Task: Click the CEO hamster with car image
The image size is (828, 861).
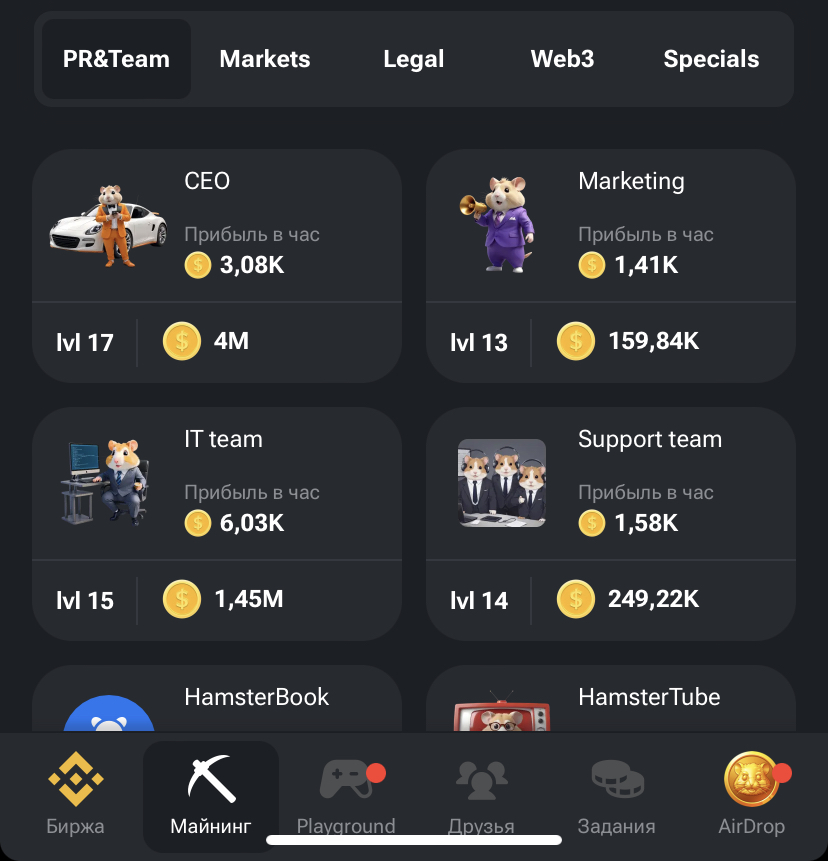Action: 109,225
